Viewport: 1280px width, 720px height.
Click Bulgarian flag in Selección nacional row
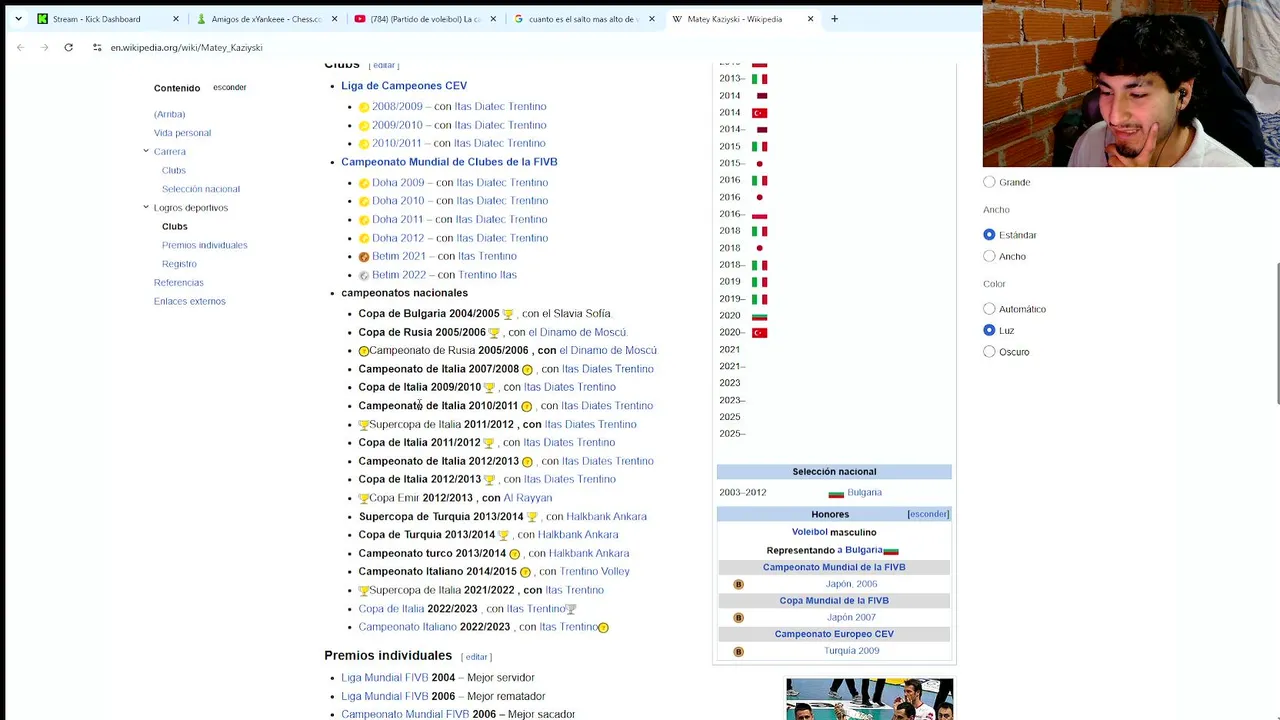[x=836, y=493]
